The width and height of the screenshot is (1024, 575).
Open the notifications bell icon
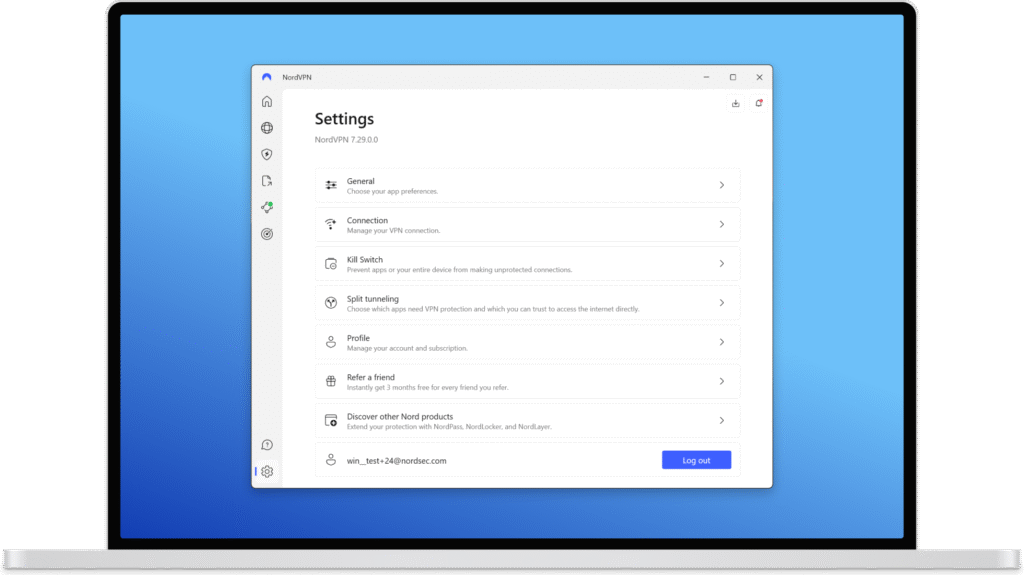pos(759,103)
